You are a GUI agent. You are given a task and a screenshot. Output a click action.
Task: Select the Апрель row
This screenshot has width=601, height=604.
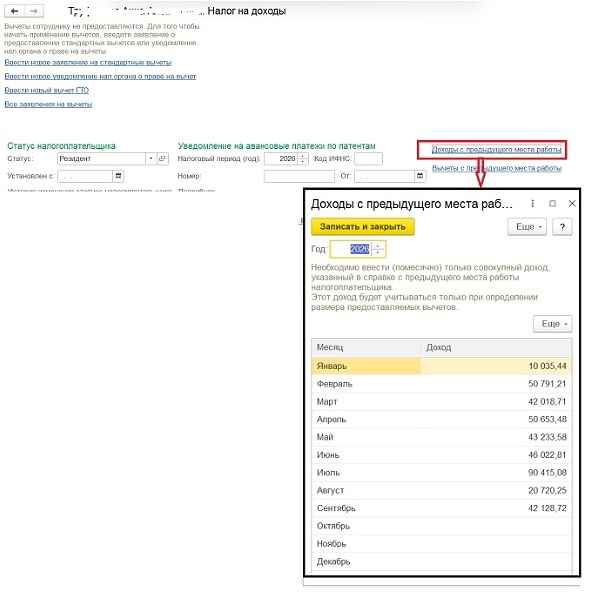(x=442, y=419)
